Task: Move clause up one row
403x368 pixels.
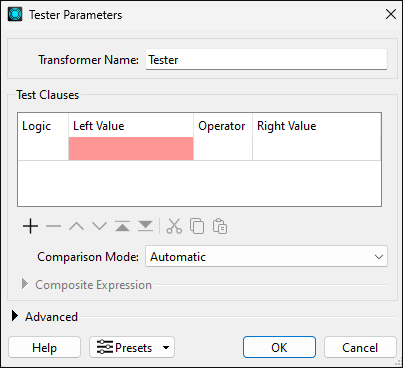Action: 76,226
